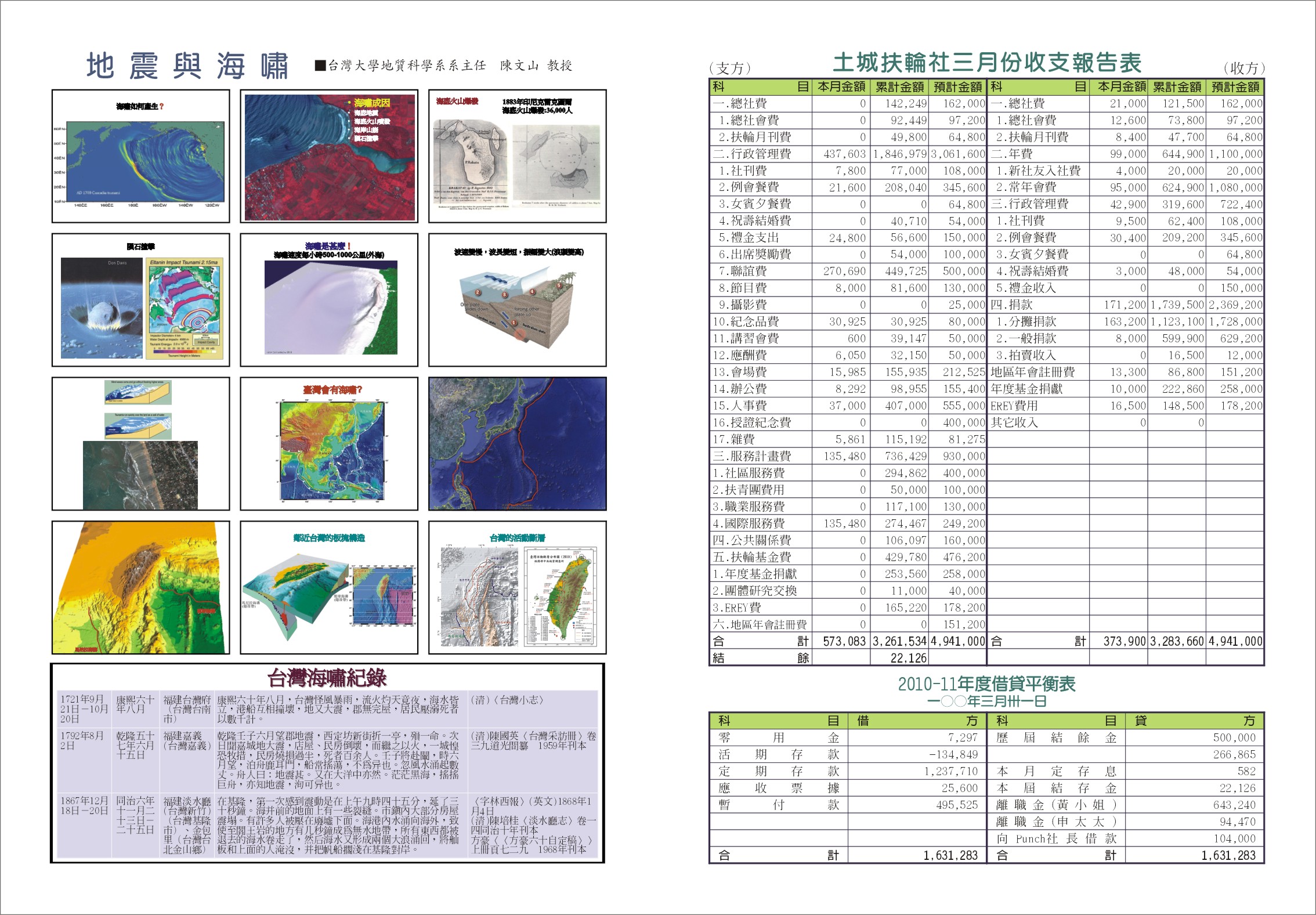
Task: Click the 2010-11年度借貸平衡表 heading
Action: click(x=987, y=684)
